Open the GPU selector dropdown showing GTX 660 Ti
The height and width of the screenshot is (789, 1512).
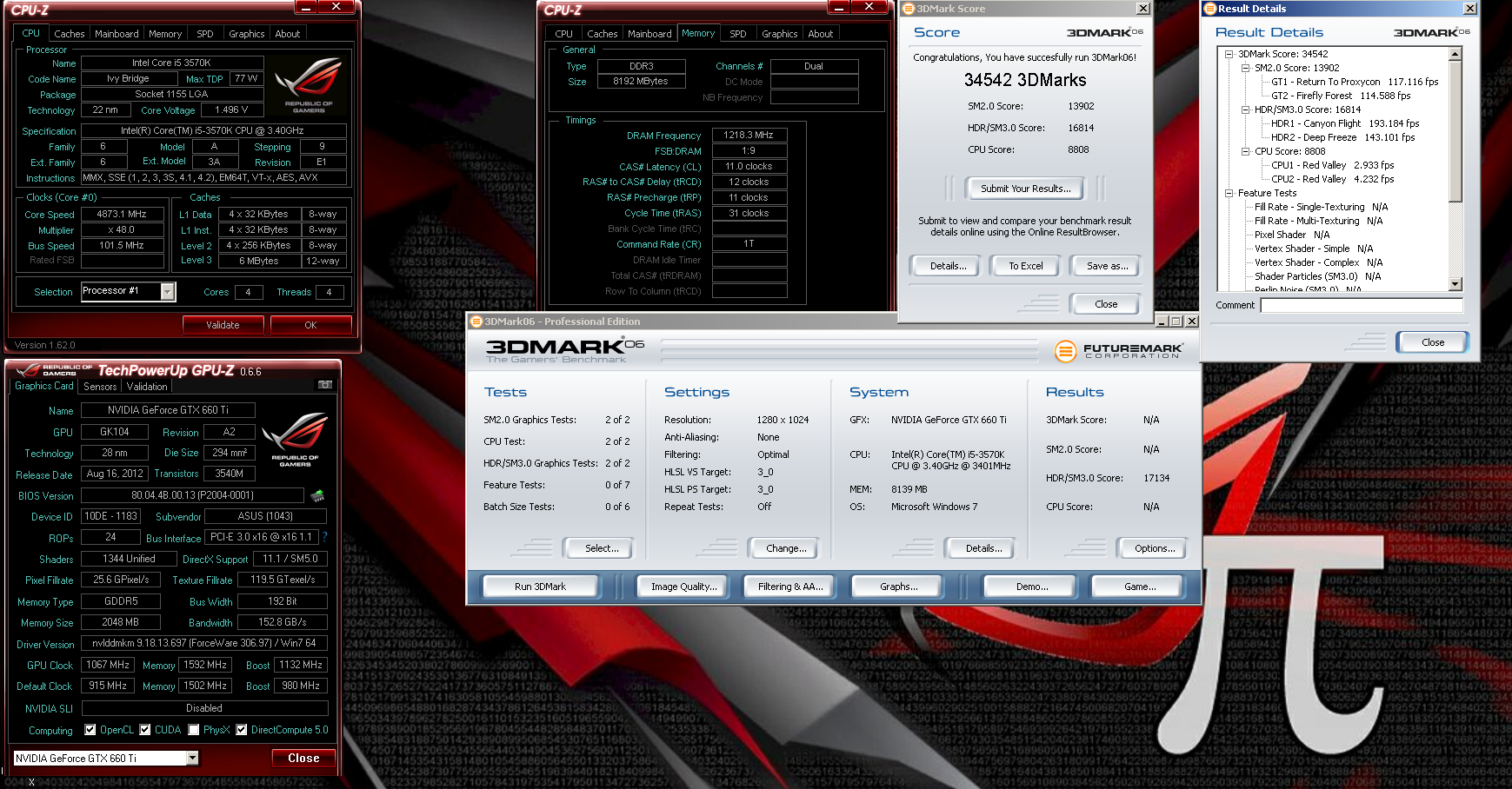click(192, 759)
